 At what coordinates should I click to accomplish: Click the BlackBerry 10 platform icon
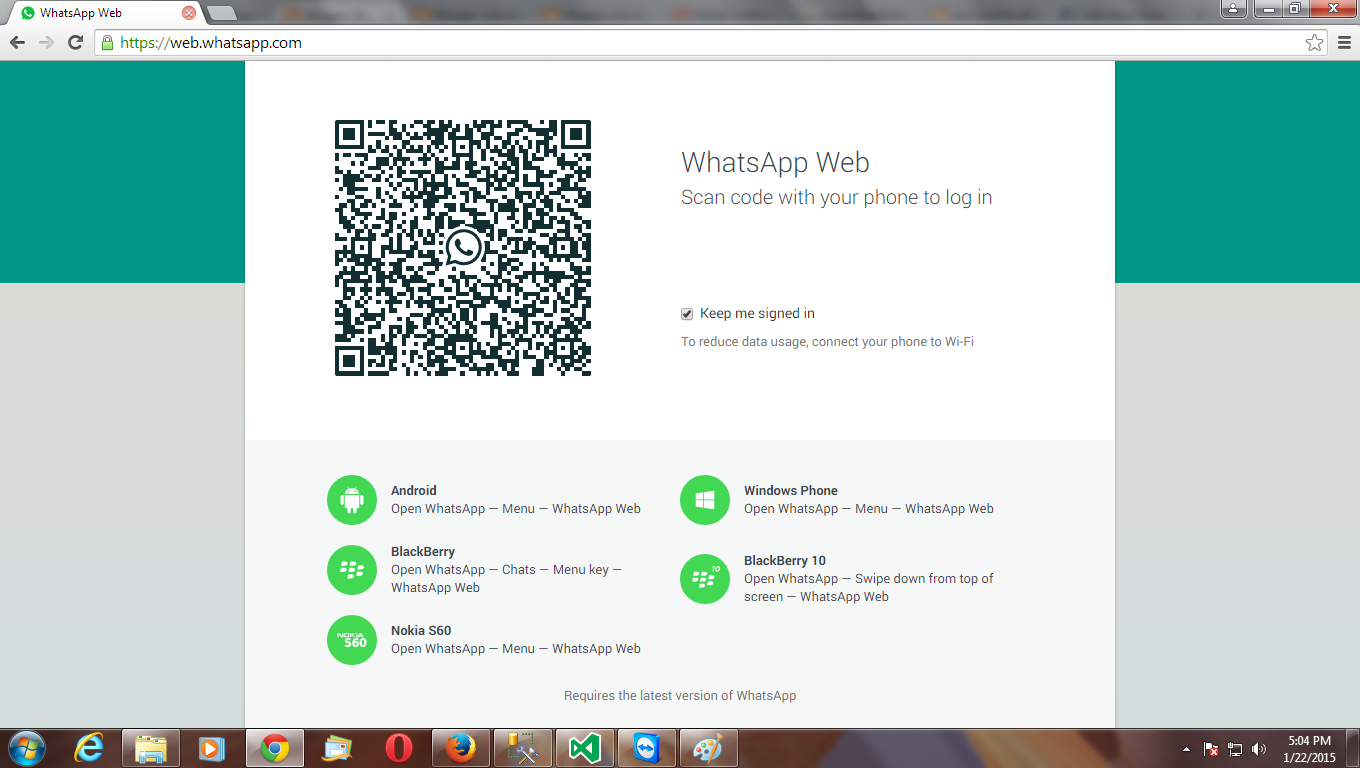point(705,579)
